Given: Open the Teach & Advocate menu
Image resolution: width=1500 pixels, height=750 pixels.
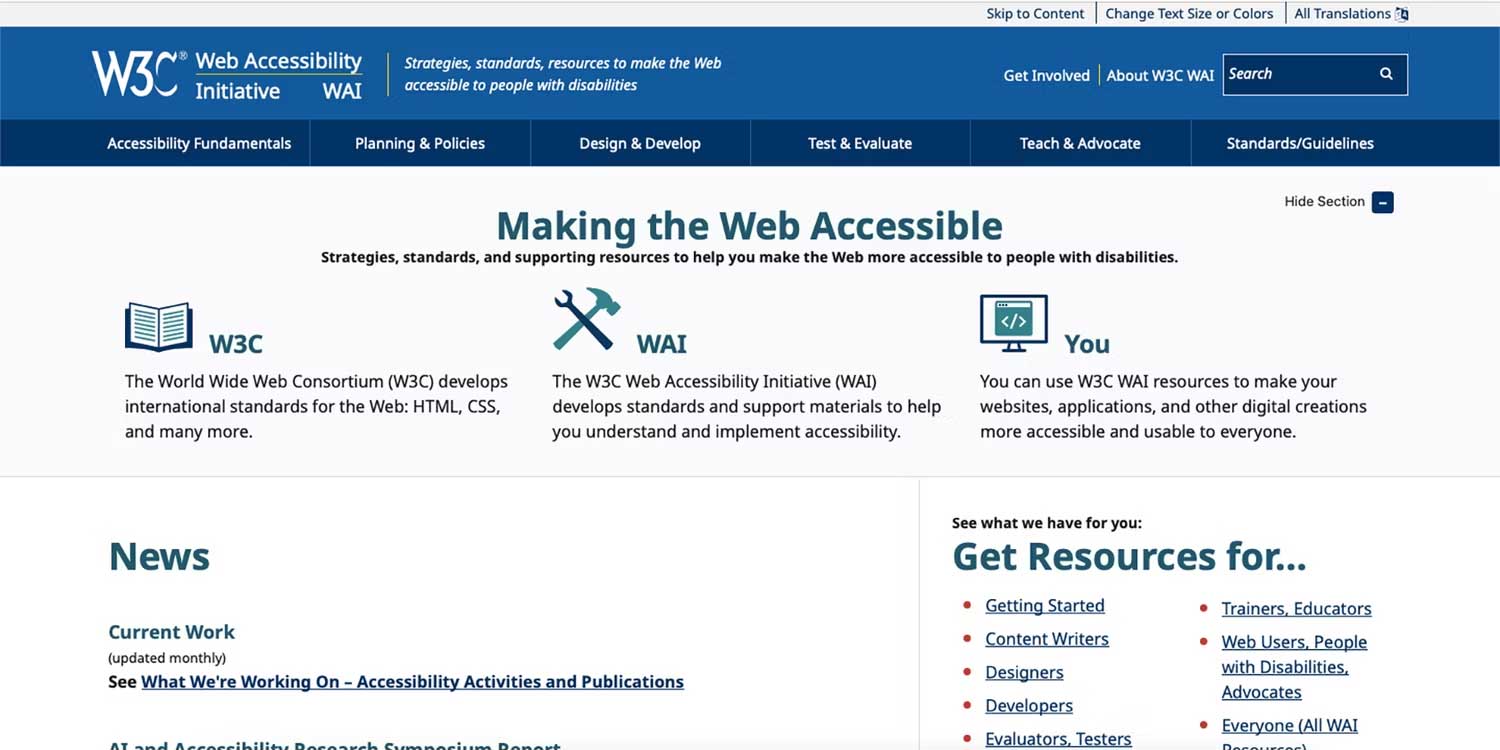Looking at the screenshot, I should 1080,143.
